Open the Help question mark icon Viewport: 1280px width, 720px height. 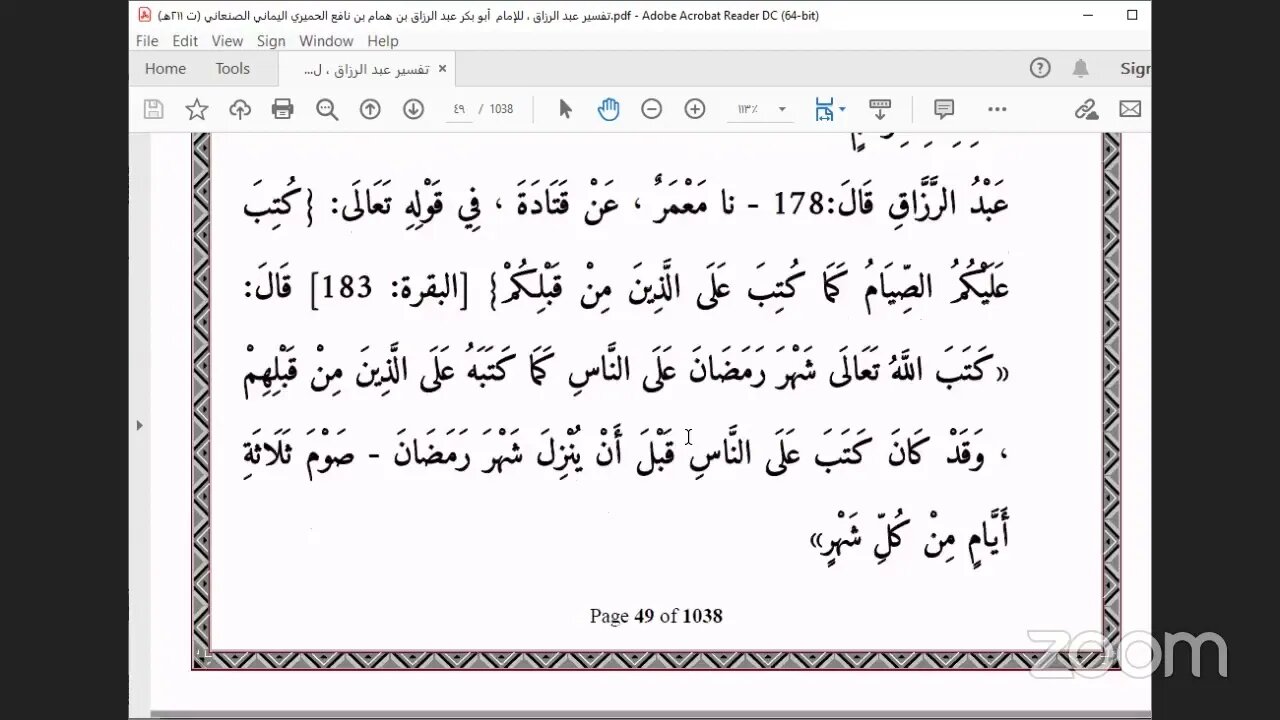coord(1040,68)
